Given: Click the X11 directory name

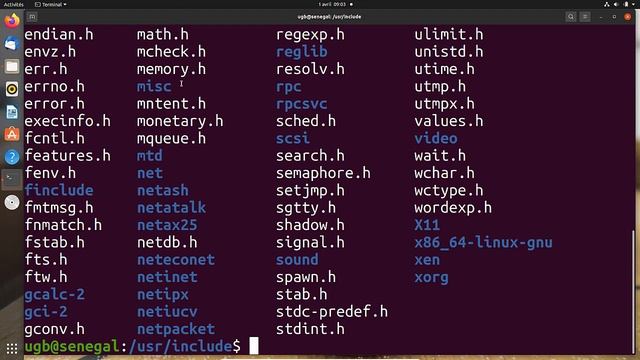Looking at the screenshot, I should tap(427, 225).
